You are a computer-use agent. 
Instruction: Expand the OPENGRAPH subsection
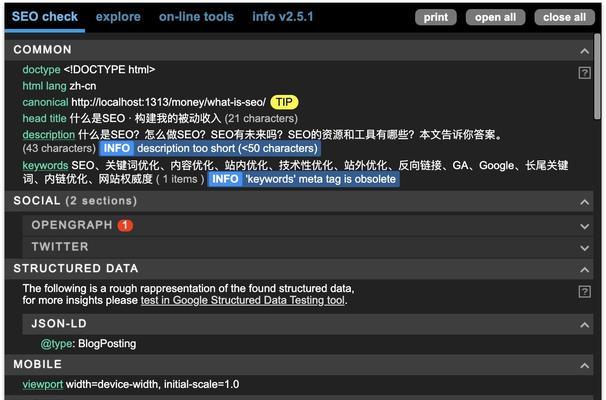[584, 225]
